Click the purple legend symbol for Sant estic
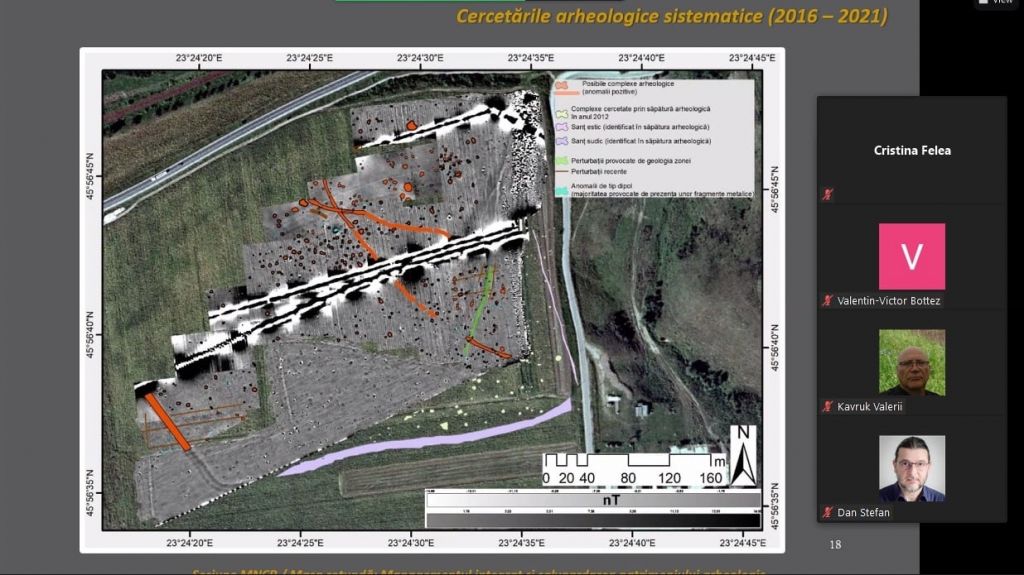 pos(561,127)
